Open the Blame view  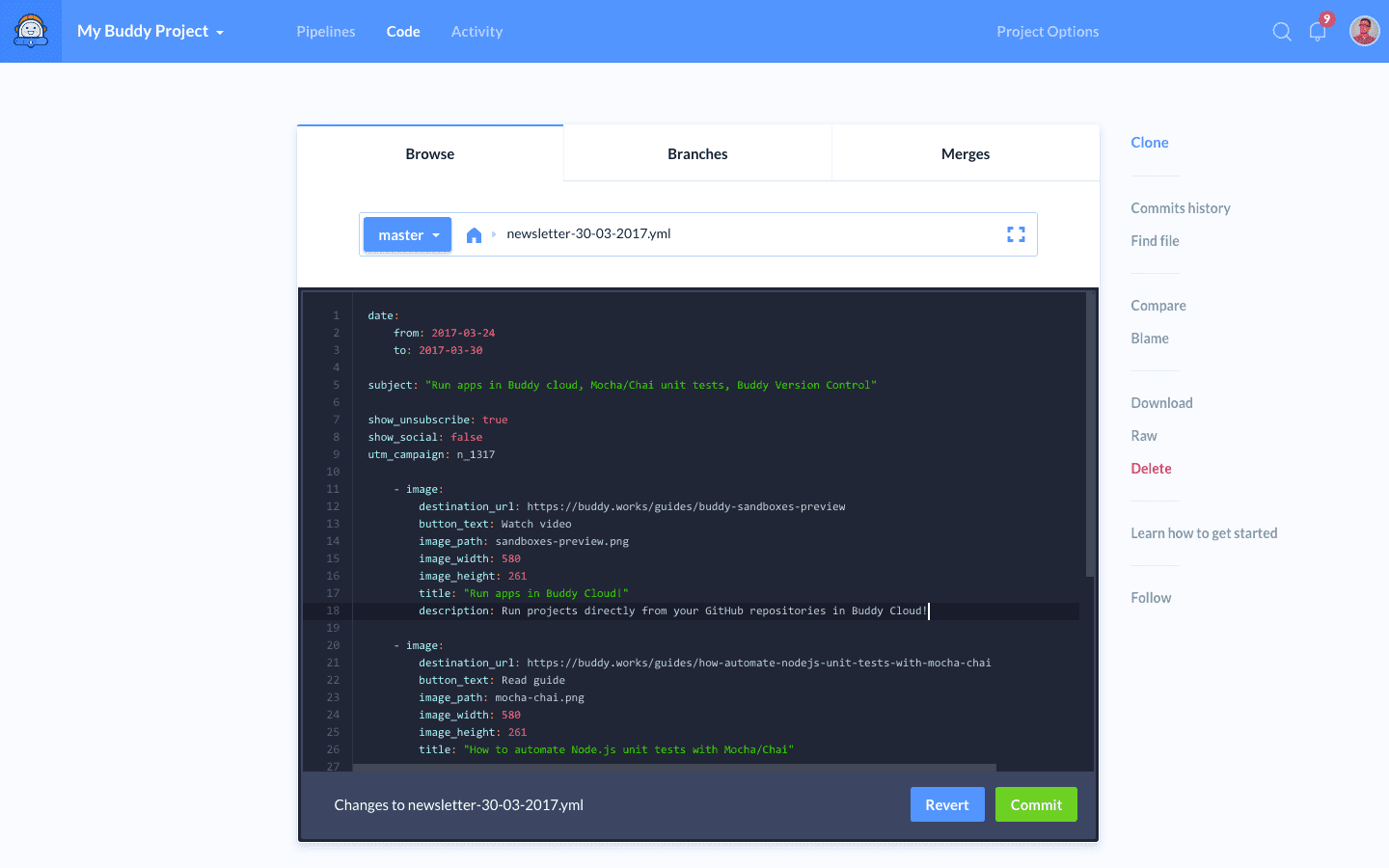(x=1150, y=339)
